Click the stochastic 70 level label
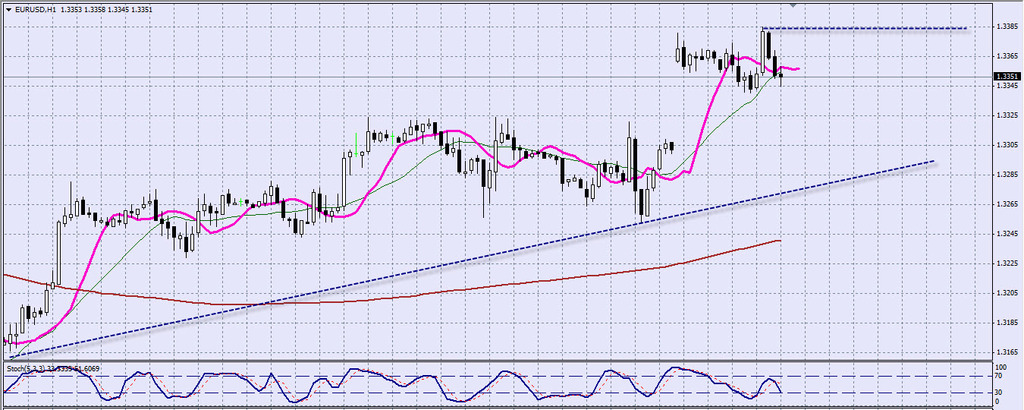 coord(1000,376)
